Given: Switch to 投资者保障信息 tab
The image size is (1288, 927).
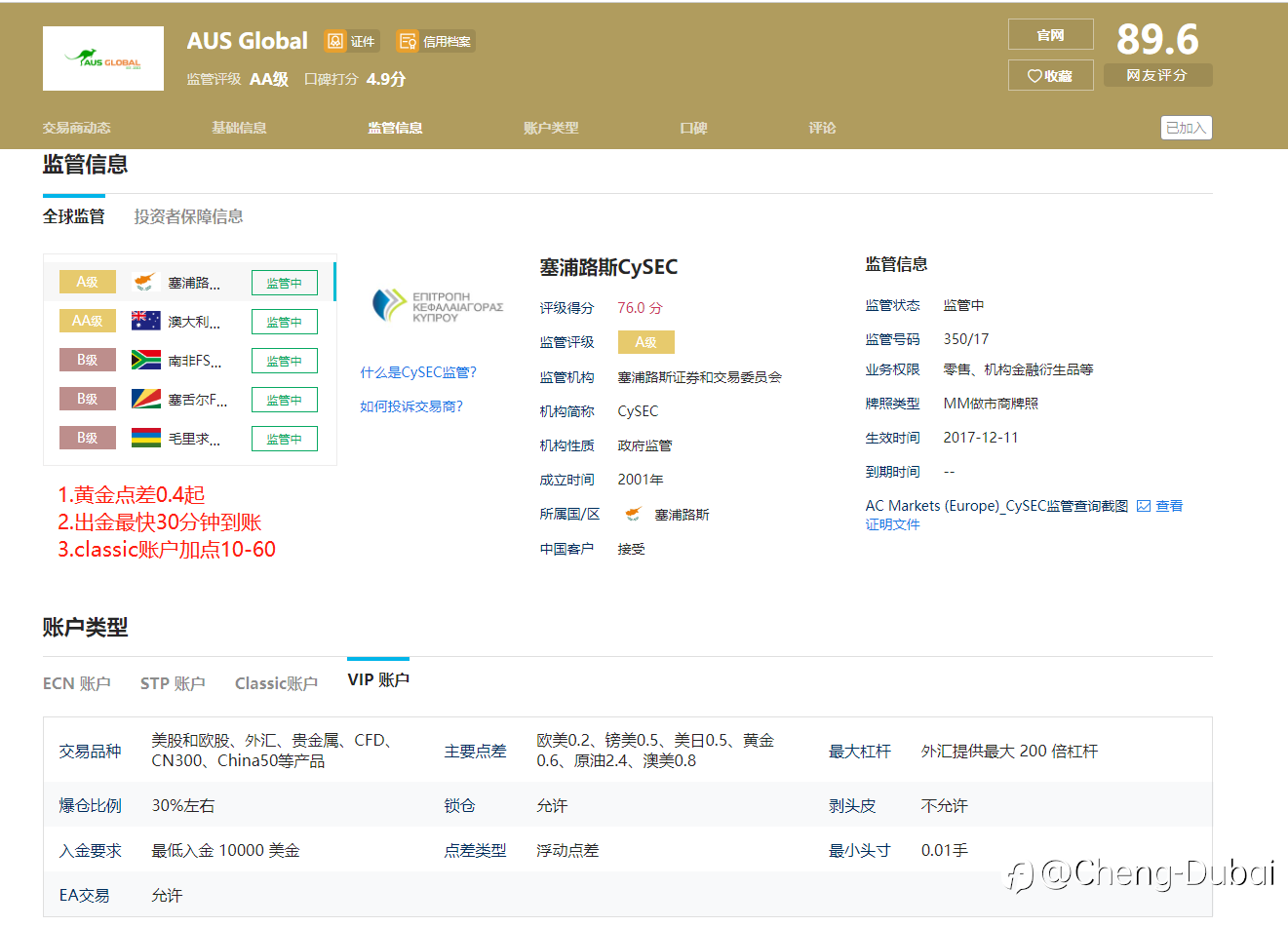Looking at the screenshot, I should pyautogui.click(x=188, y=216).
